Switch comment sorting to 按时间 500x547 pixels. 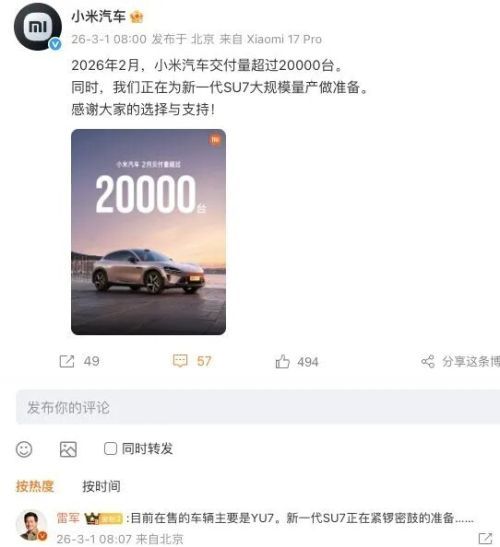(102, 486)
